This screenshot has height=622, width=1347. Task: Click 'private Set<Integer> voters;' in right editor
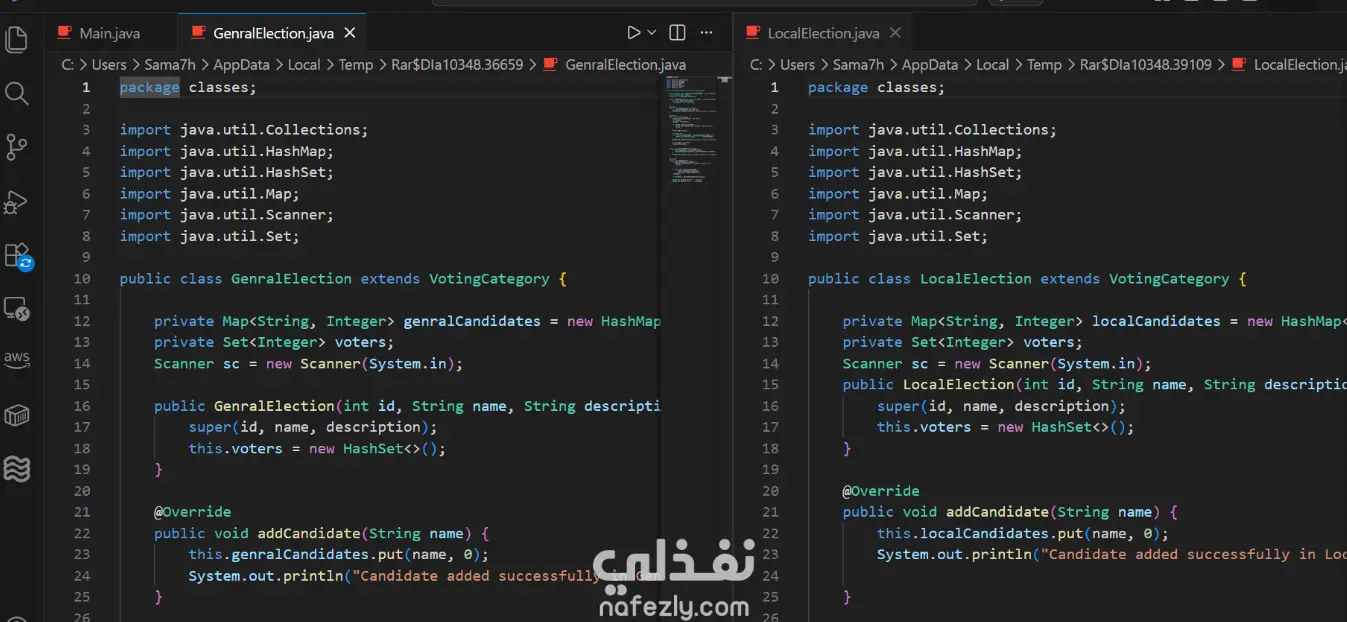pyautogui.click(x=963, y=342)
